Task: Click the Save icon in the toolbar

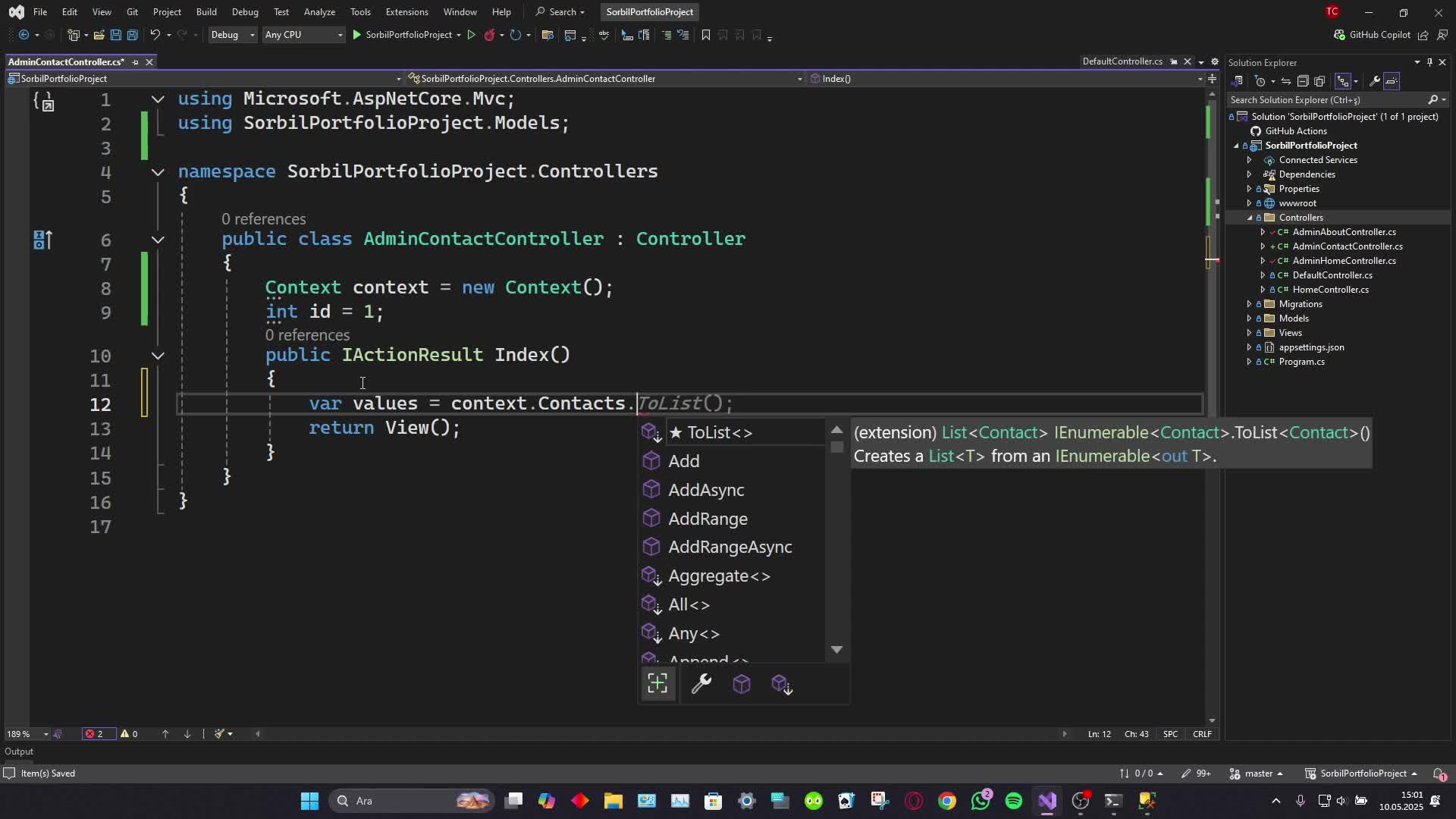Action: pos(115,35)
